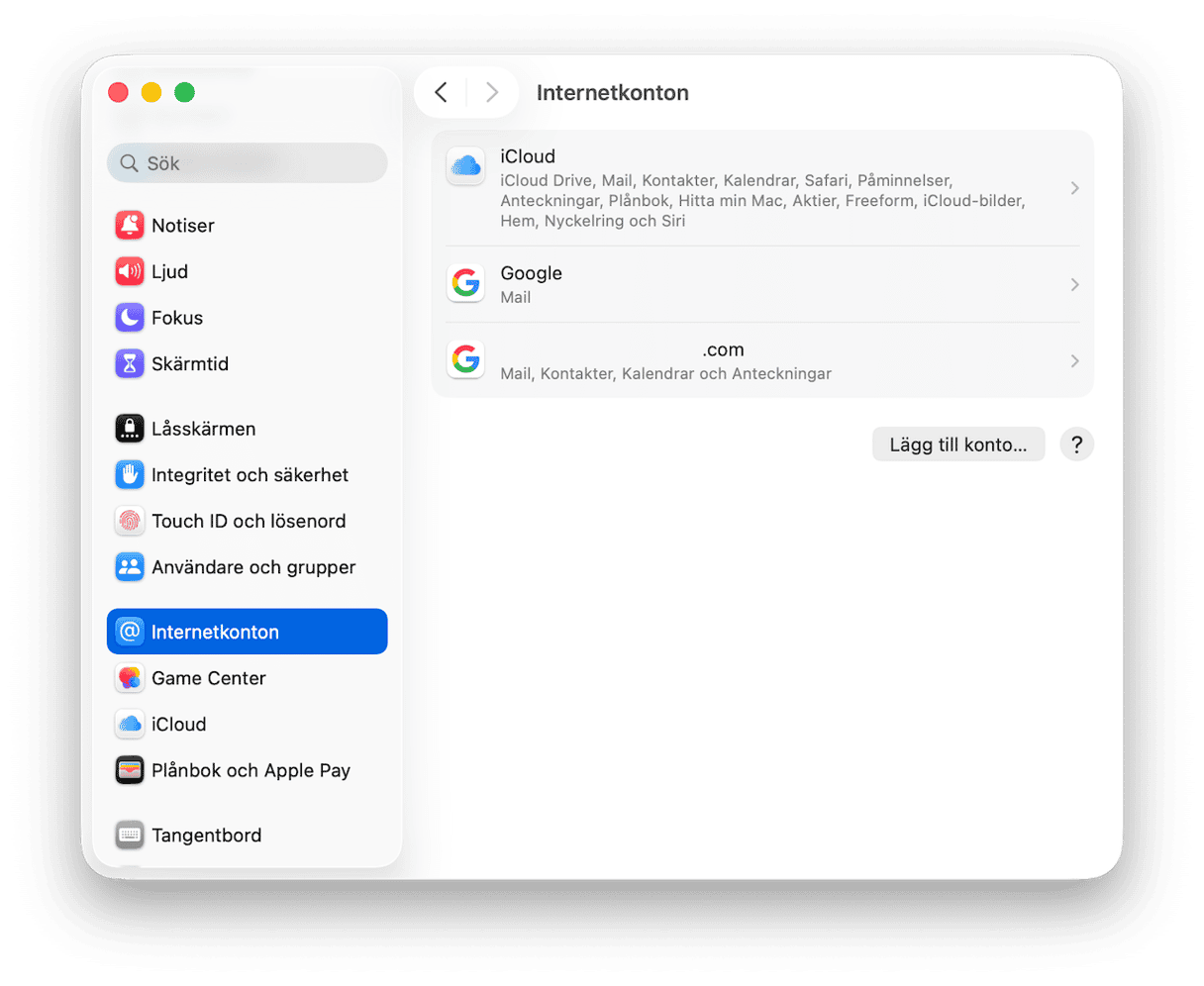Minimize window with the yellow button
Screen dimensions: 1204x986
pos(151,92)
